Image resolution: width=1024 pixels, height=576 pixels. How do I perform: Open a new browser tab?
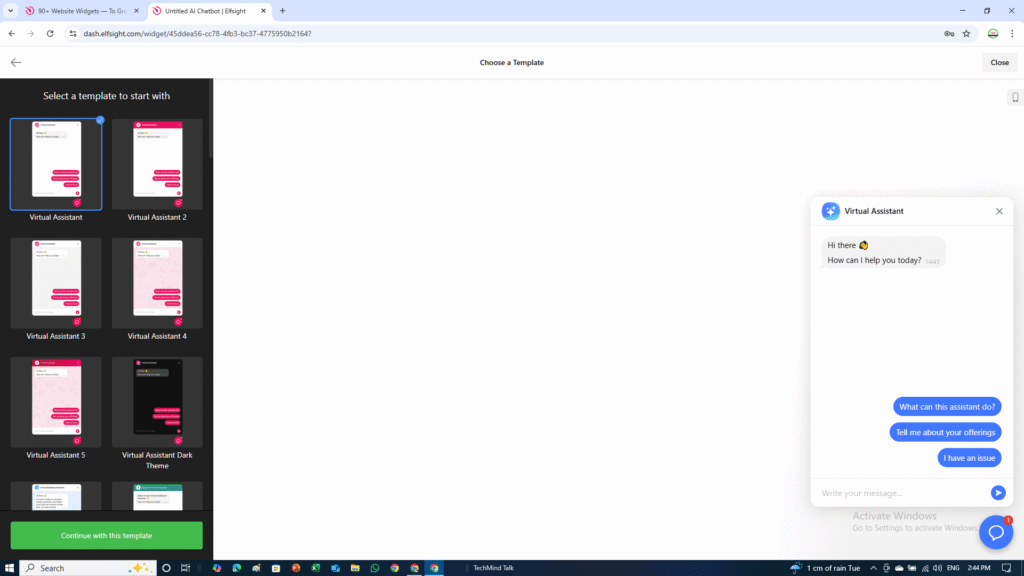click(x=282, y=10)
